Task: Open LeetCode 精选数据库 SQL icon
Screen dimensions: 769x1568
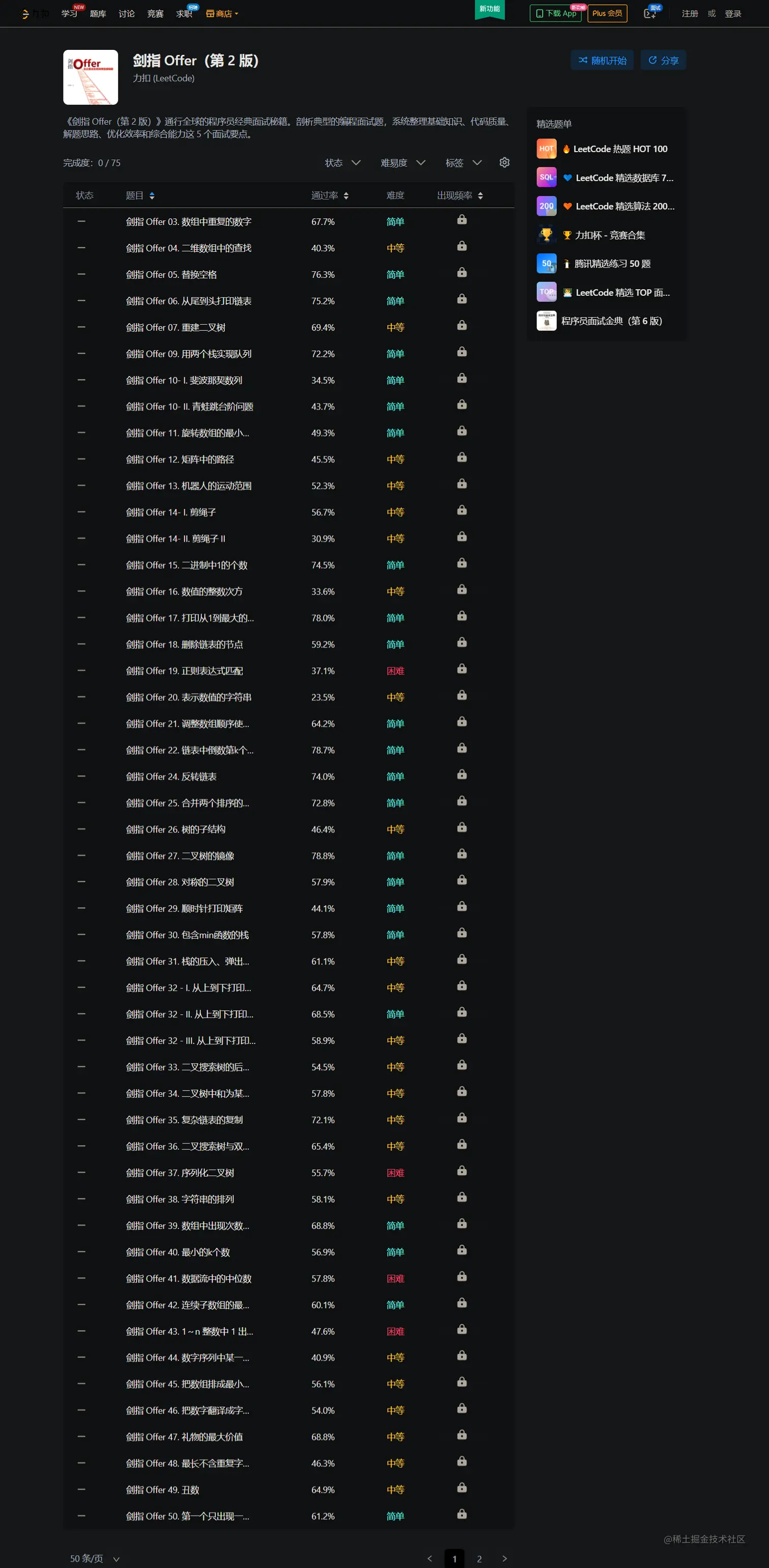Action: [546, 177]
